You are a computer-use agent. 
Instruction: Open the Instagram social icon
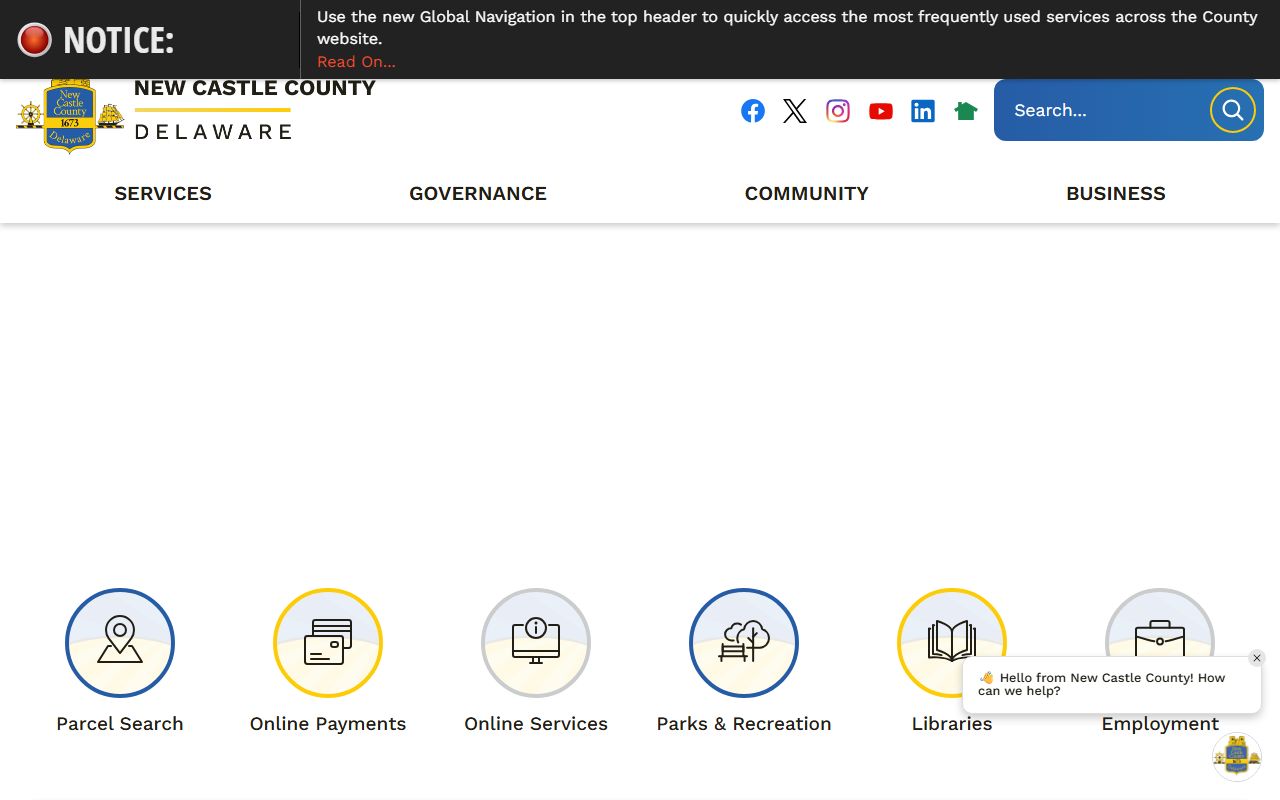point(838,111)
